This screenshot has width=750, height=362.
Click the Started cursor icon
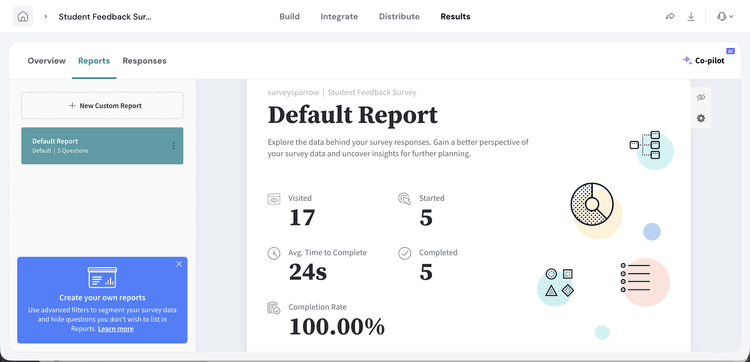click(405, 199)
